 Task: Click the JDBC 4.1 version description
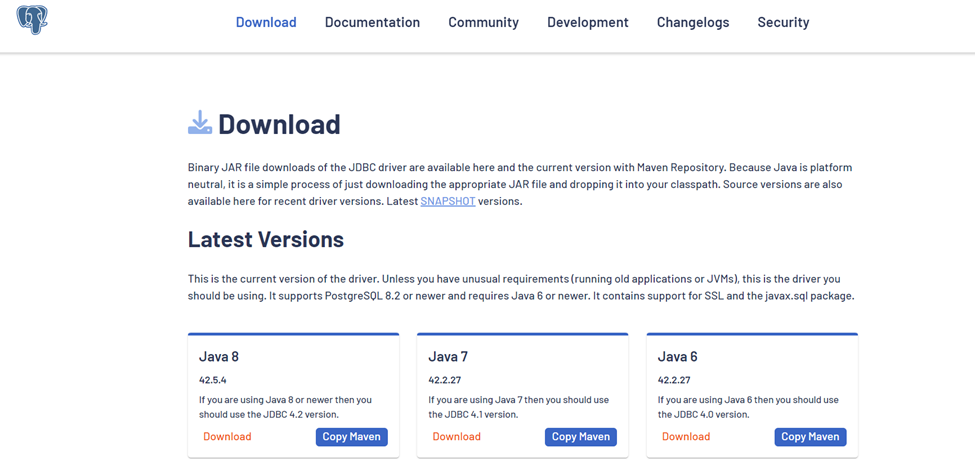[x=519, y=407]
